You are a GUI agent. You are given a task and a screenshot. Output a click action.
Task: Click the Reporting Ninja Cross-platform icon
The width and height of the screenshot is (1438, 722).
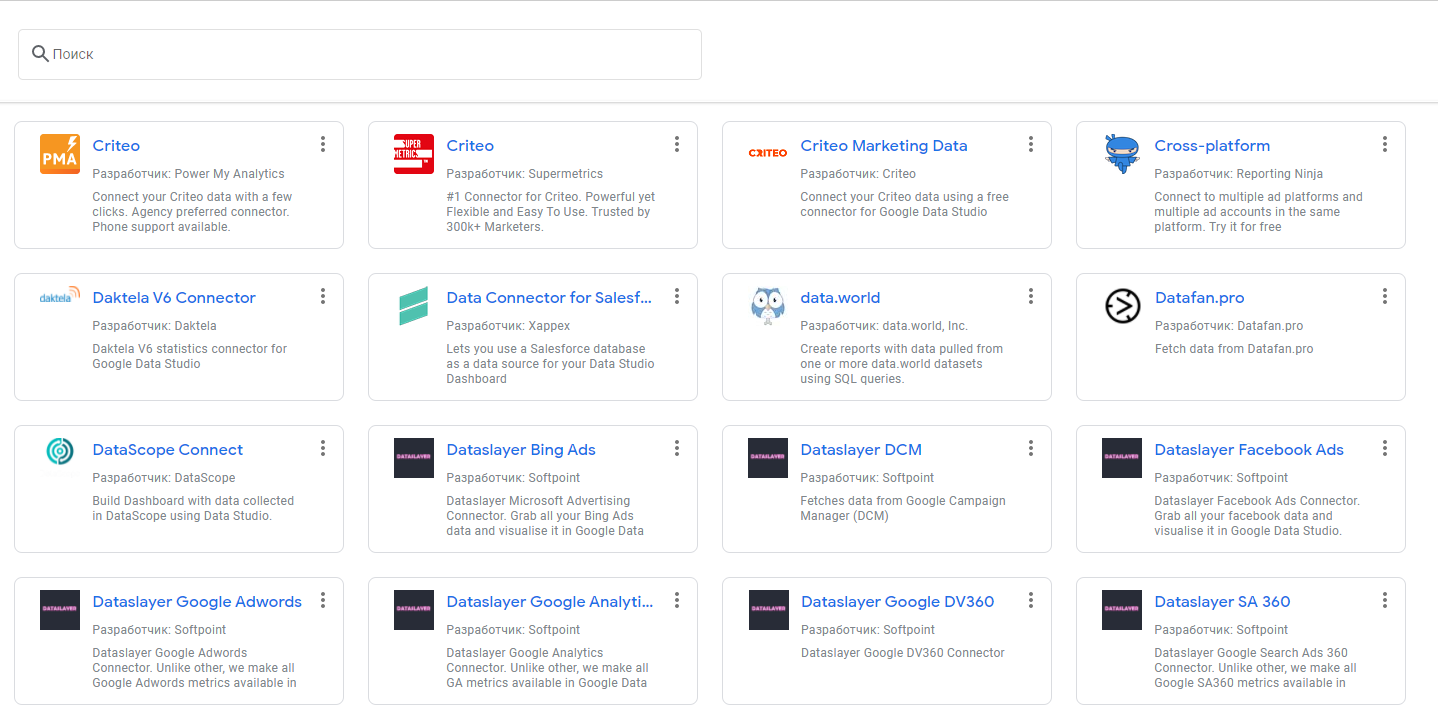pos(1122,154)
